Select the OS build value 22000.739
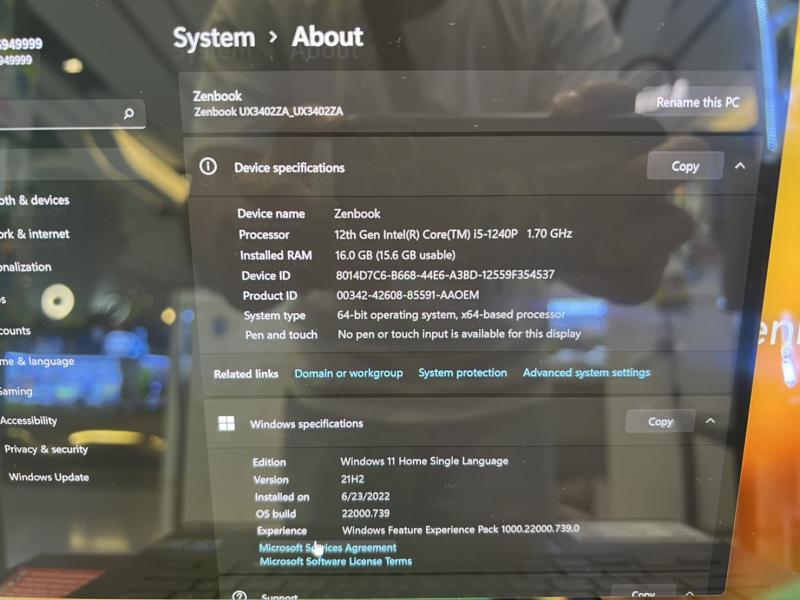Screen dimensions: 800x600 click(x=366, y=513)
